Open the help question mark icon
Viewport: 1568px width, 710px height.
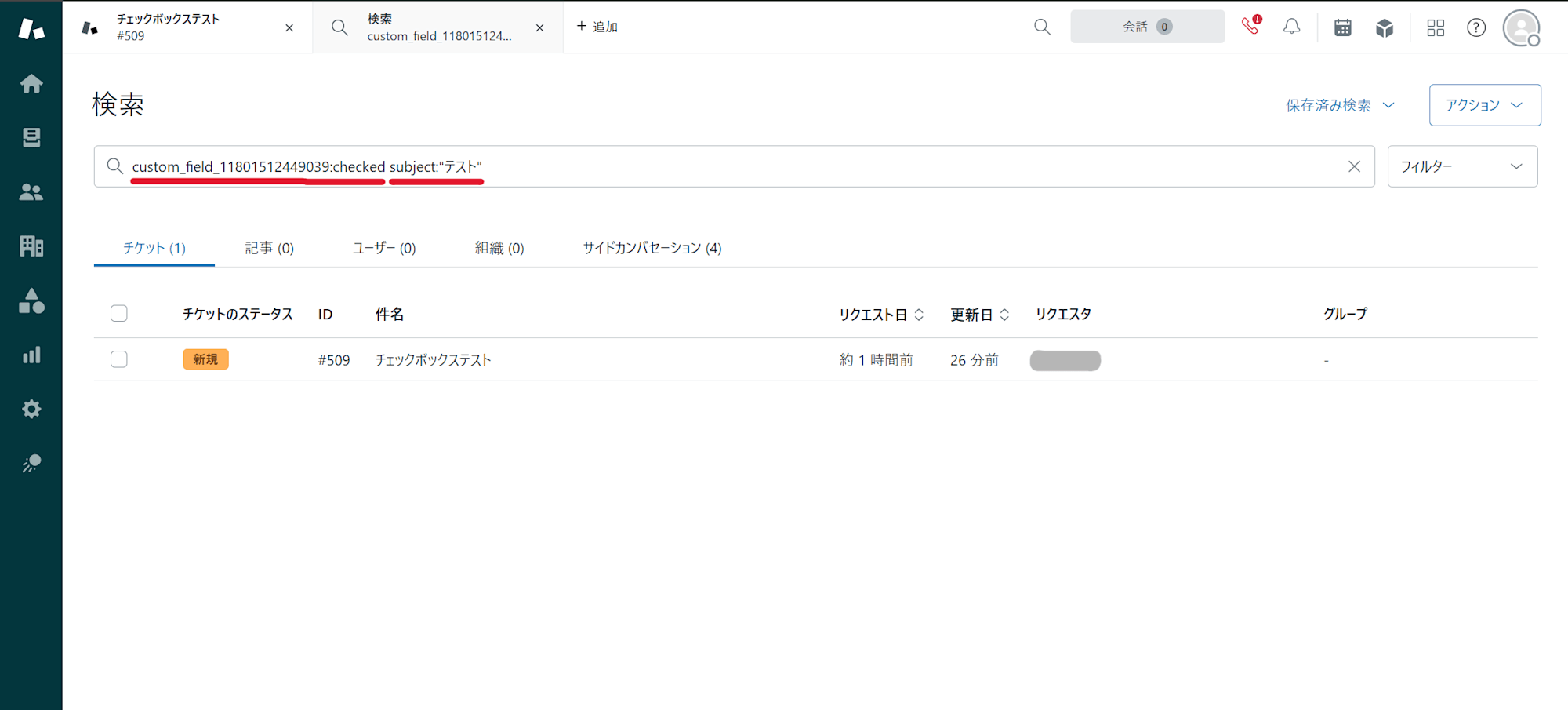click(1476, 27)
